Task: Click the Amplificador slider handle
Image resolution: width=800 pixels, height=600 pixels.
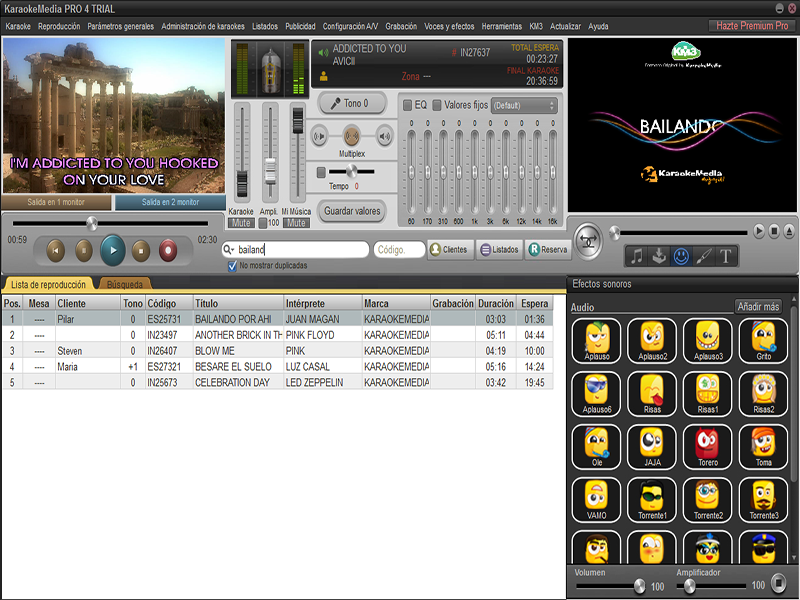Action: point(689,586)
